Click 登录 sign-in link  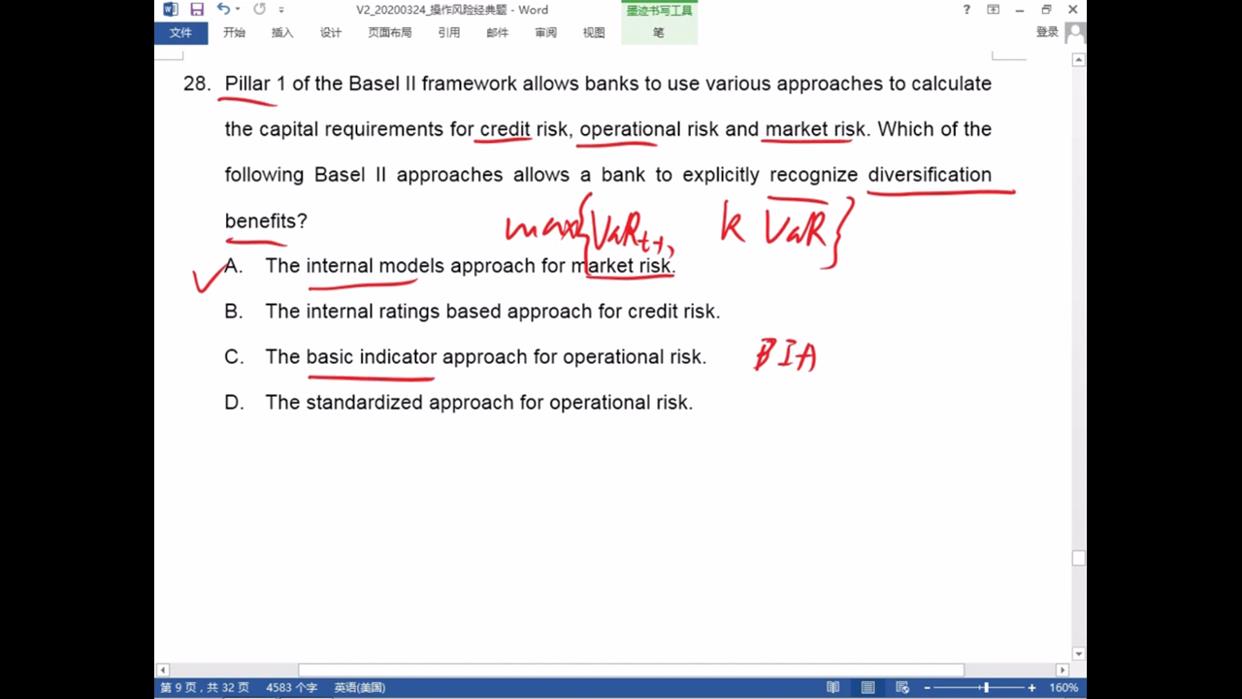1047,32
